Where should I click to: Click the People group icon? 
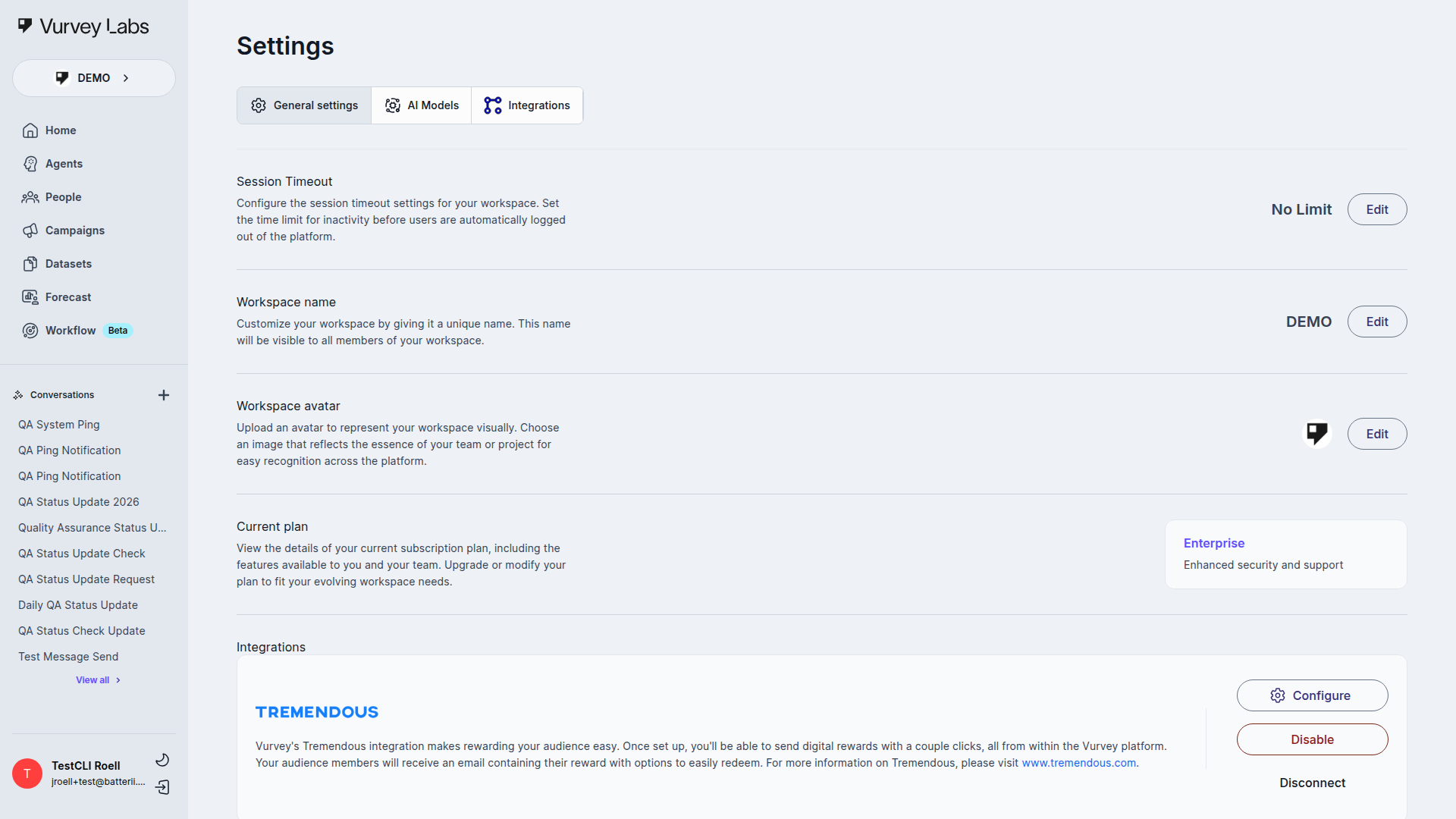coord(30,197)
